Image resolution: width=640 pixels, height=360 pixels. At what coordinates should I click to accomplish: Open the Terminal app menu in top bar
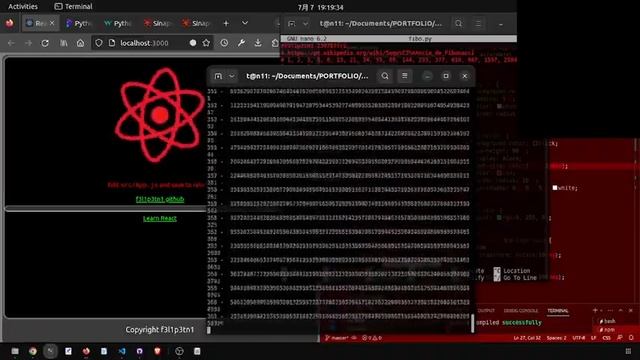tap(73, 7)
